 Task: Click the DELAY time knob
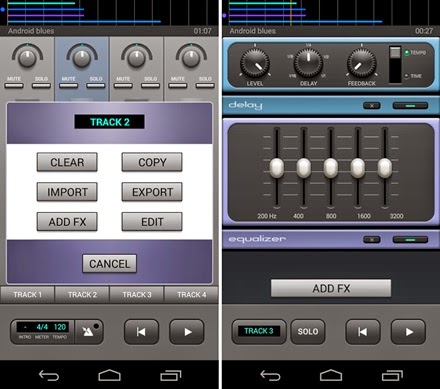tap(308, 63)
